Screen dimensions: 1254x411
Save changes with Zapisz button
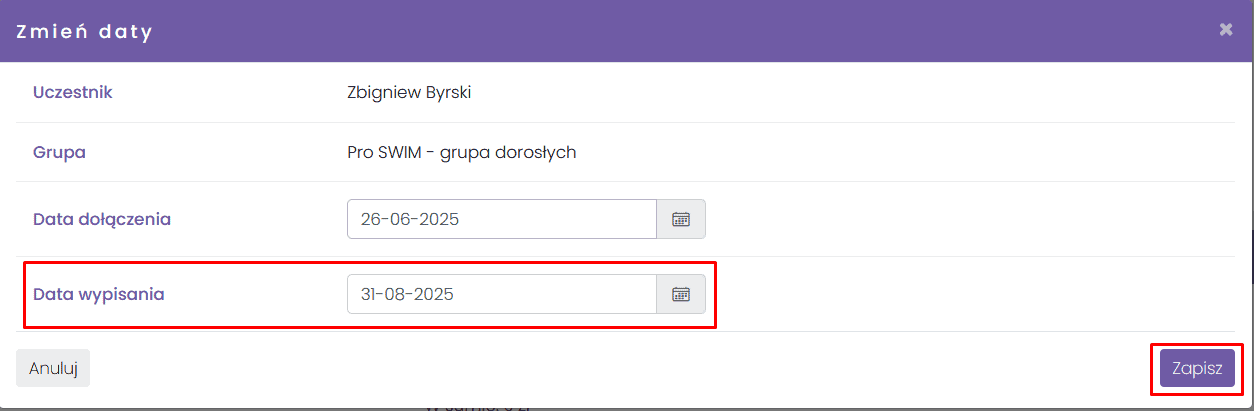click(1197, 367)
